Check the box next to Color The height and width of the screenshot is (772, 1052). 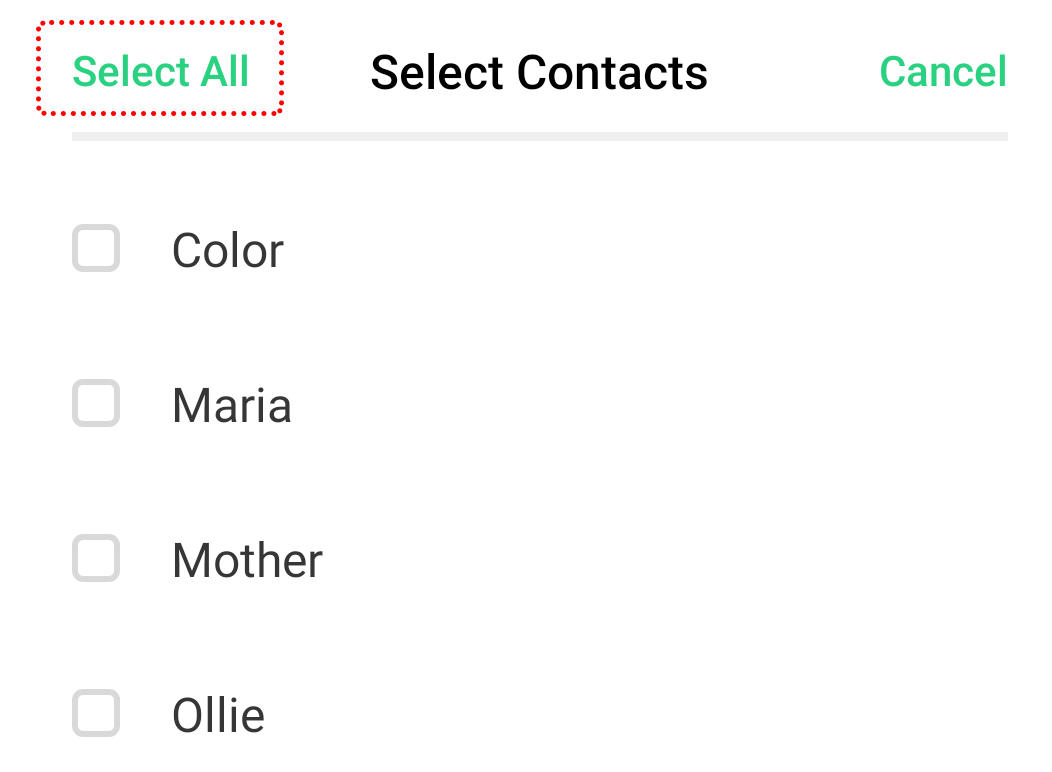point(96,248)
